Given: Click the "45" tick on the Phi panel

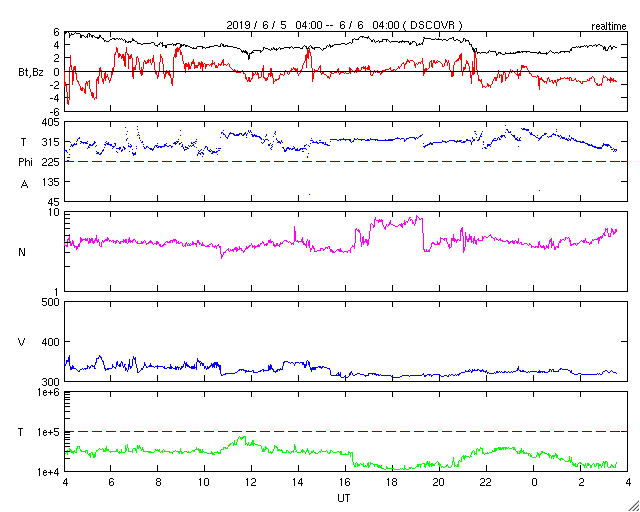Looking at the screenshot, I should click(x=53, y=202).
